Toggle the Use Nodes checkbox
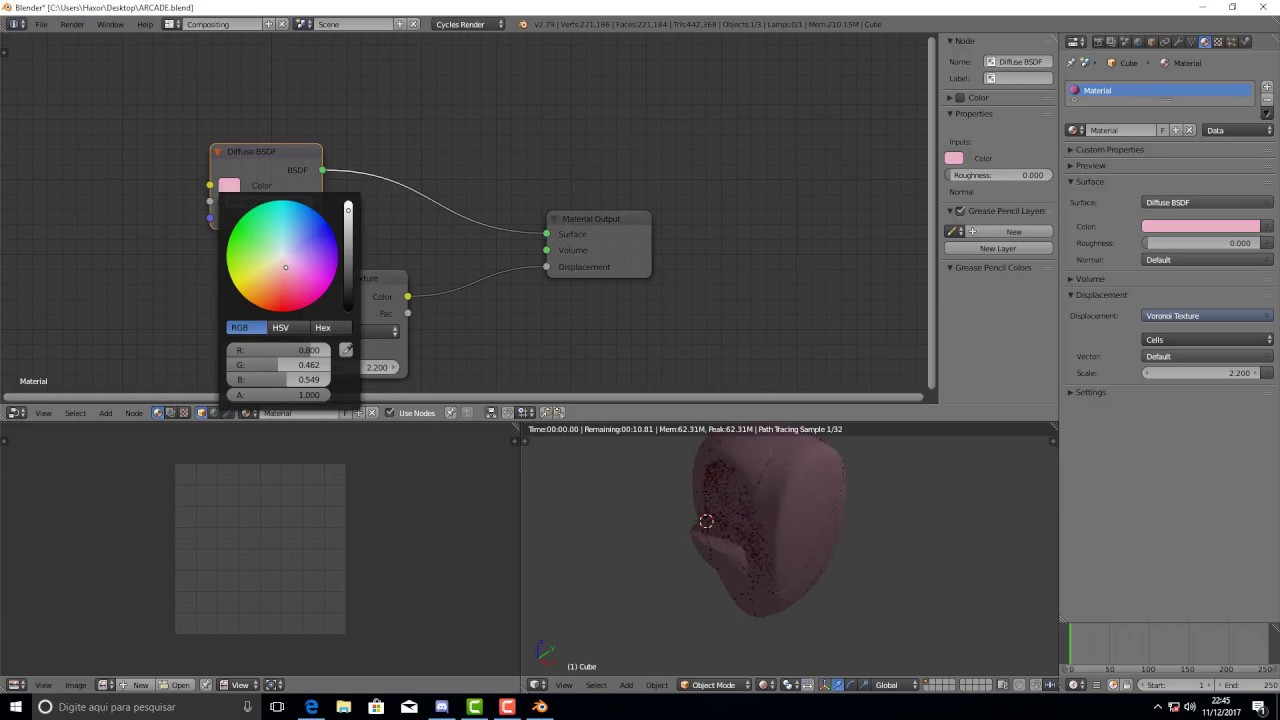Image resolution: width=1280 pixels, height=720 pixels. [x=390, y=413]
